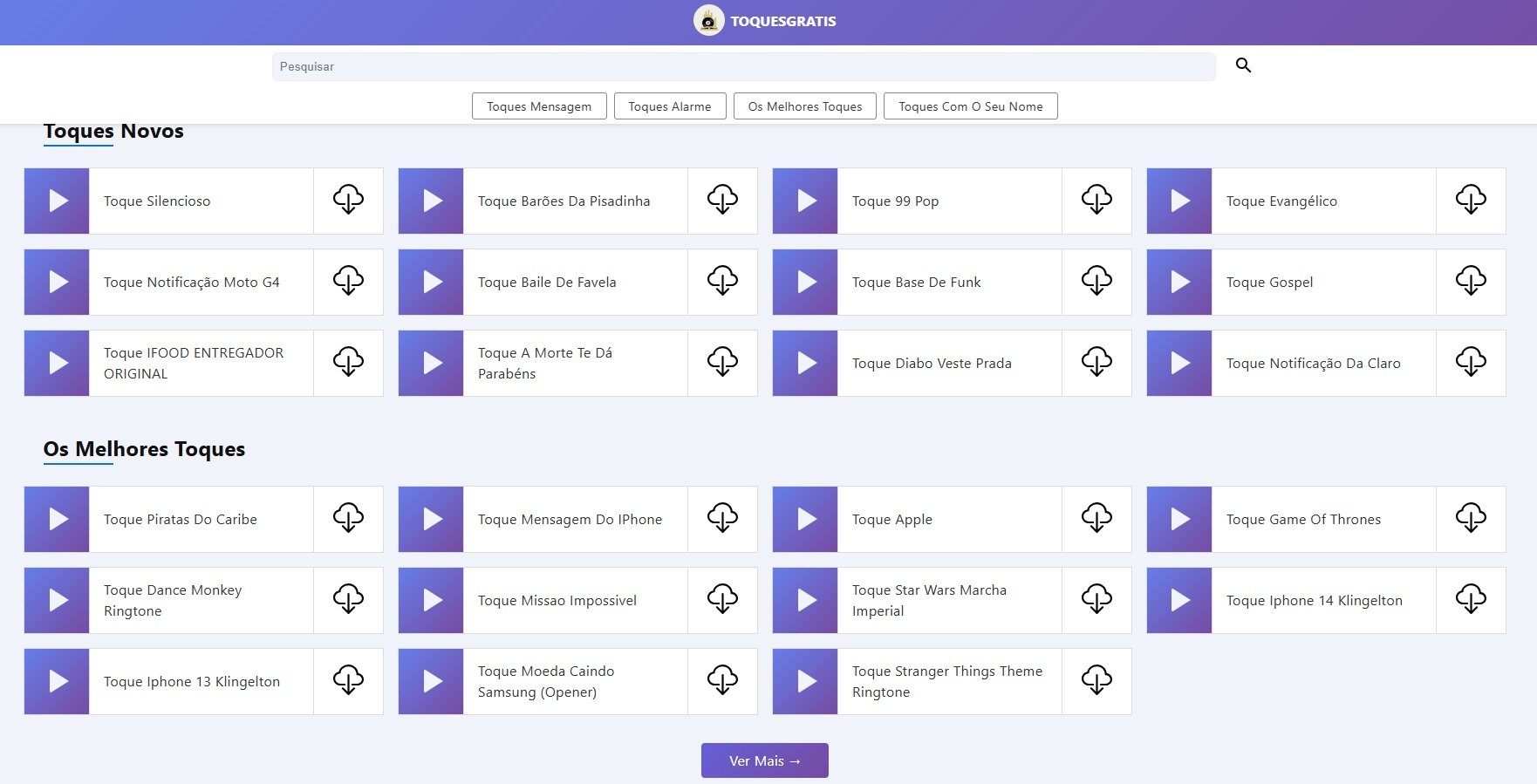
Task: Play Toque Baile De Favela
Action: click(431, 282)
